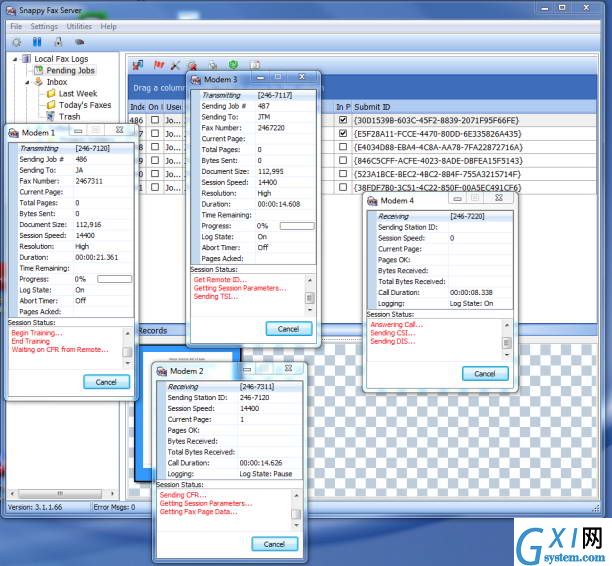
Task: Open the Help menu
Action: pyautogui.click(x=109, y=27)
